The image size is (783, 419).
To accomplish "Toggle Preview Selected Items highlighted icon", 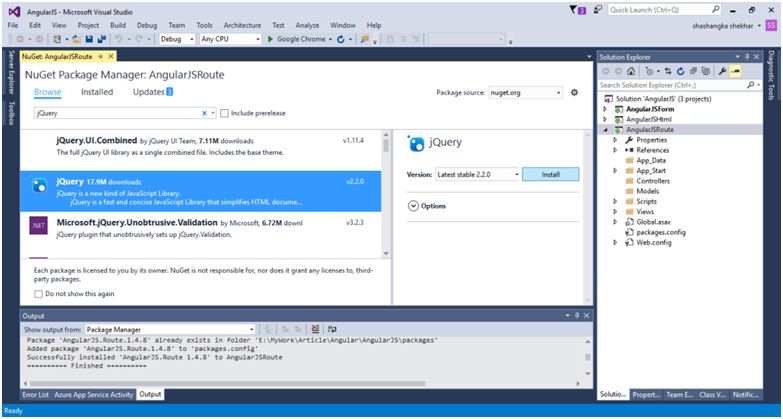I will 735,71.
